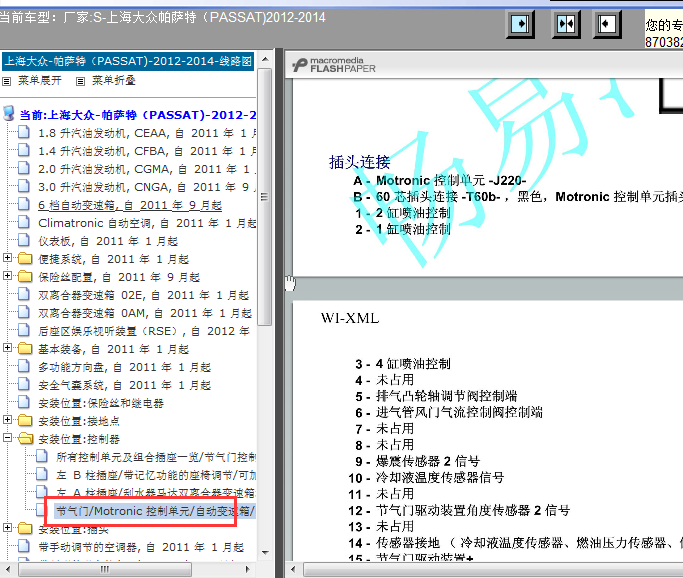Click page icon of 仪表板

click(x=24, y=240)
